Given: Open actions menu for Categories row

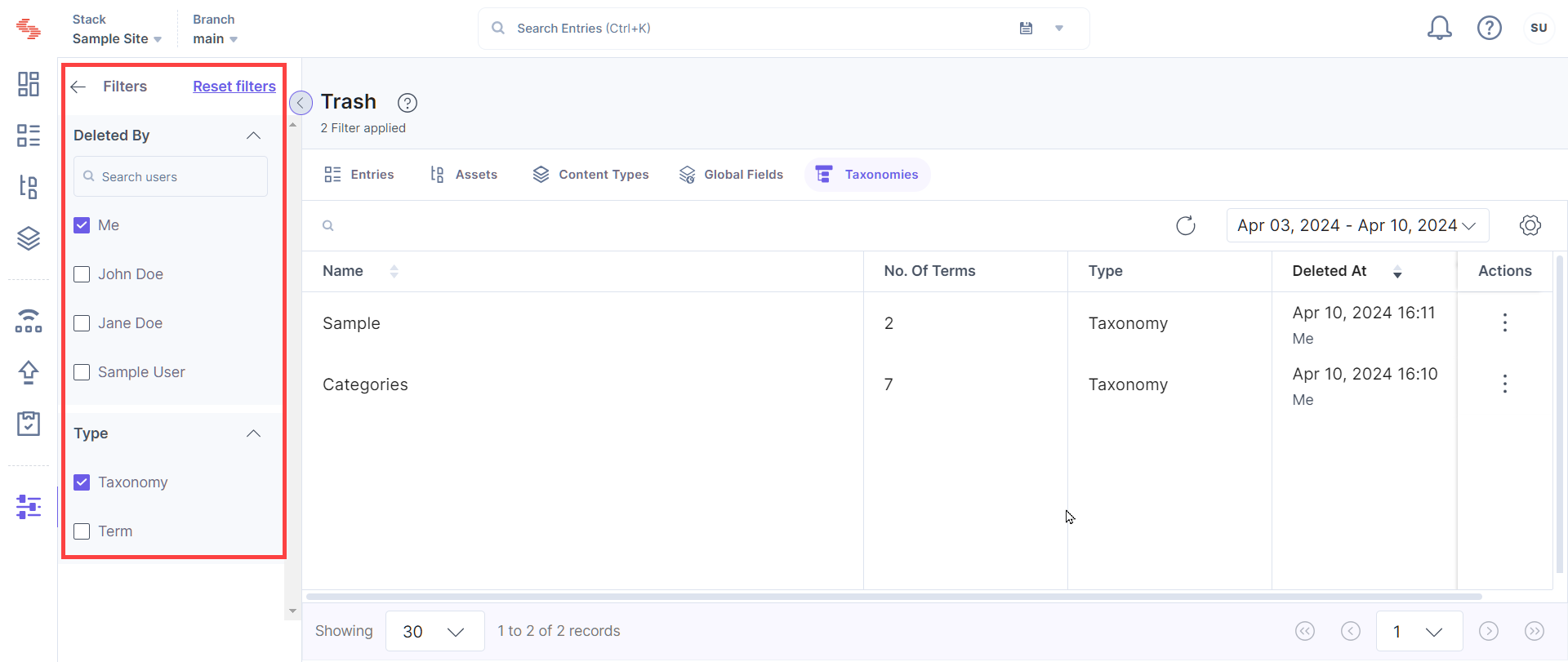Looking at the screenshot, I should pos(1504,384).
